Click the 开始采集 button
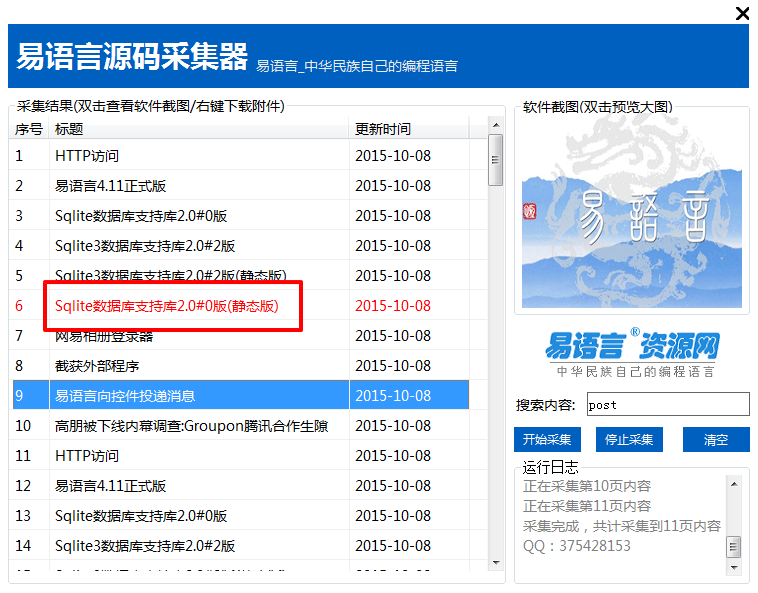 click(547, 439)
